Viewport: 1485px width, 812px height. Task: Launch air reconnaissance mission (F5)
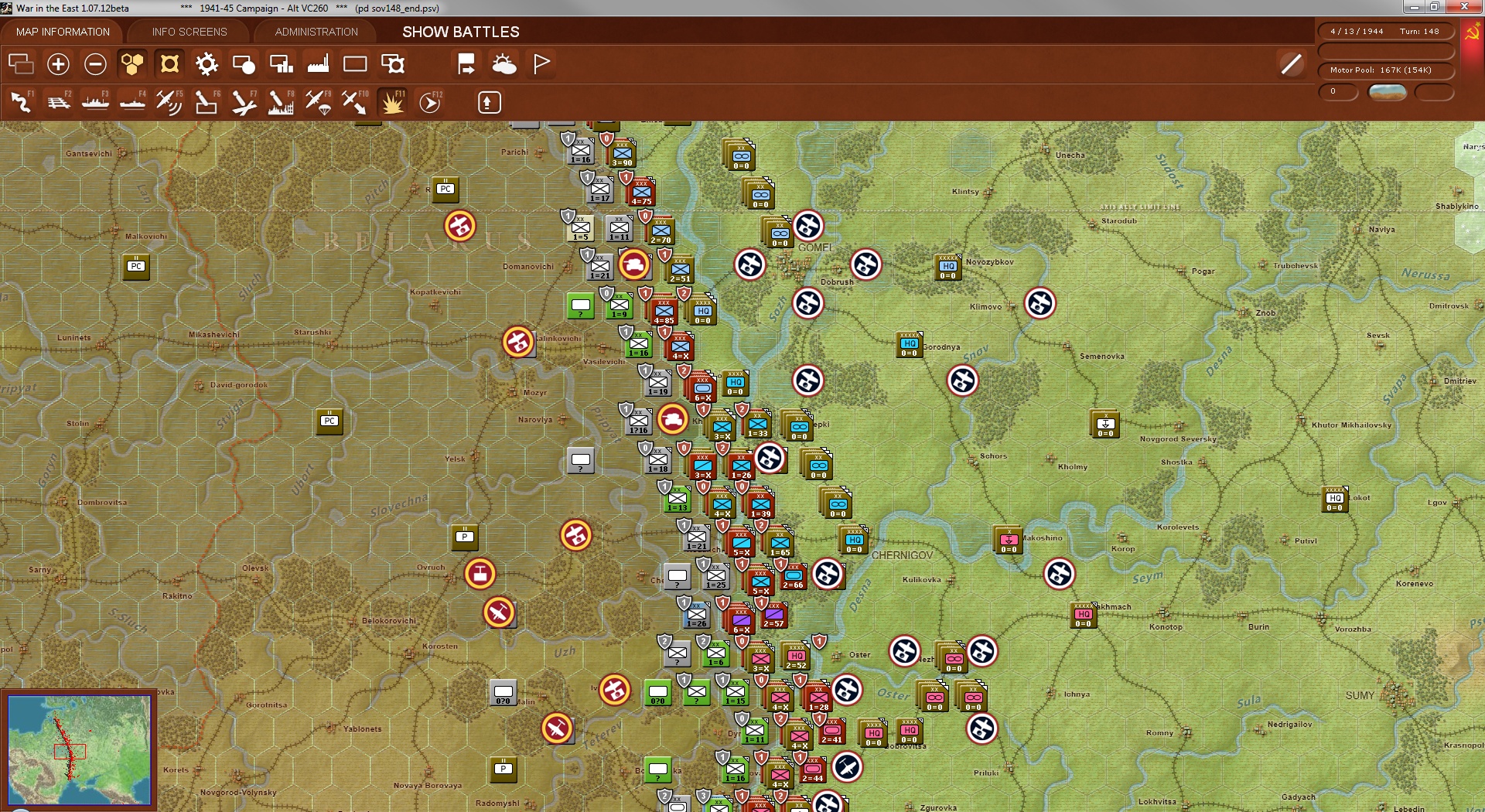(169, 101)
